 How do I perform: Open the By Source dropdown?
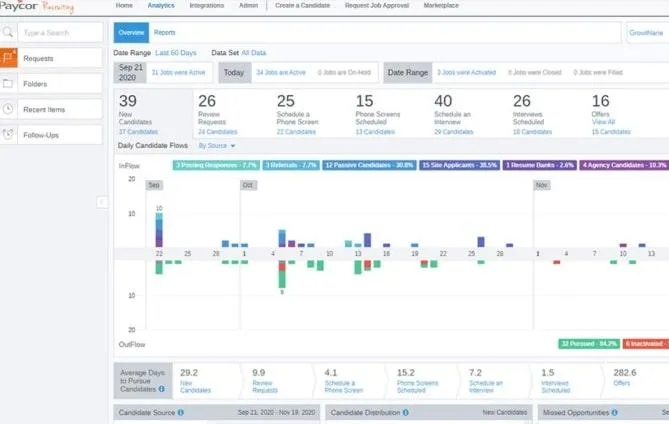tap(217, 146)
